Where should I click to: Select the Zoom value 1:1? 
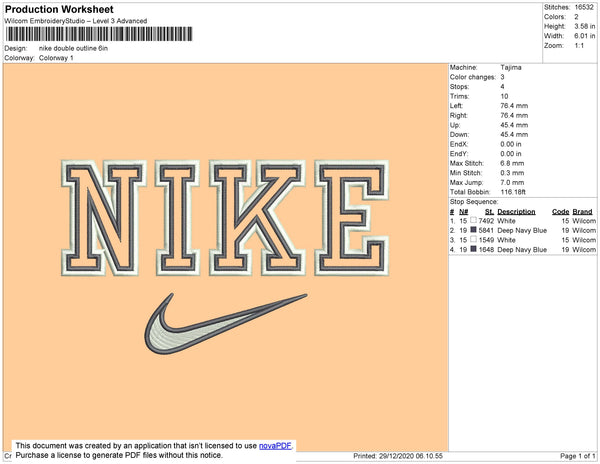click(579, 46)
